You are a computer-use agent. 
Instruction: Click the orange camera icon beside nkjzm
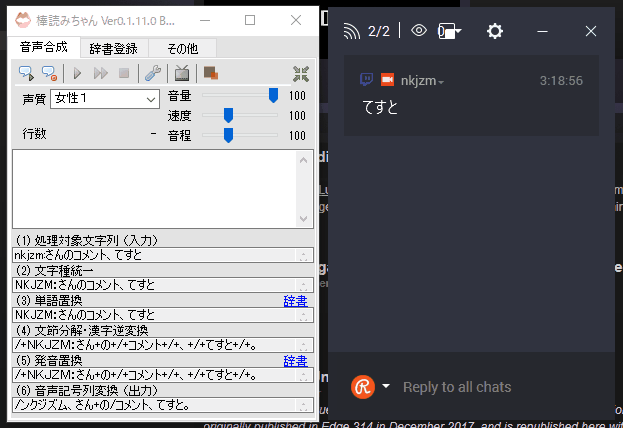(x=387, y=80)
